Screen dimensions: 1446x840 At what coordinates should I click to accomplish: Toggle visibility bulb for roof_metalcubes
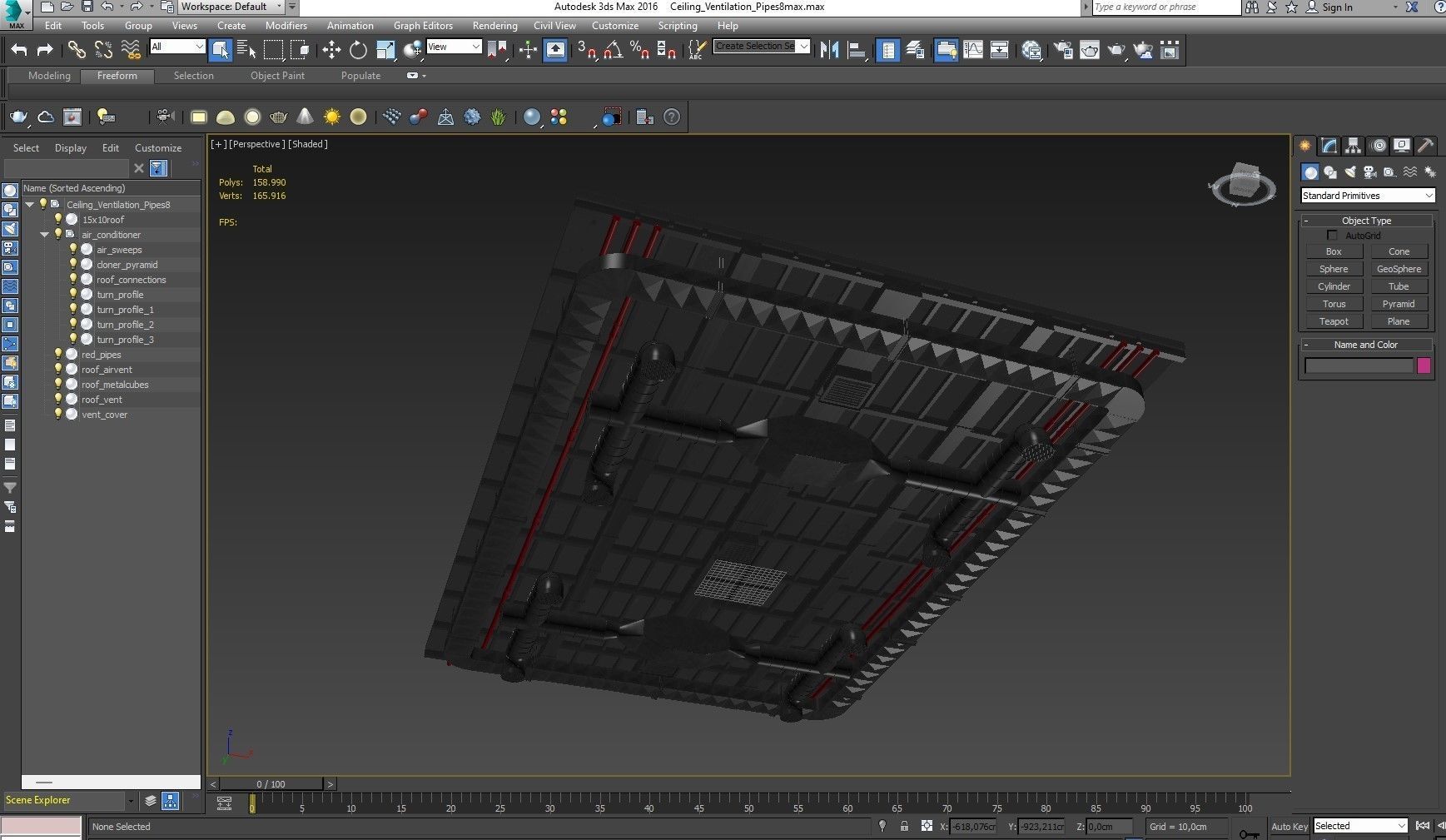58,385
